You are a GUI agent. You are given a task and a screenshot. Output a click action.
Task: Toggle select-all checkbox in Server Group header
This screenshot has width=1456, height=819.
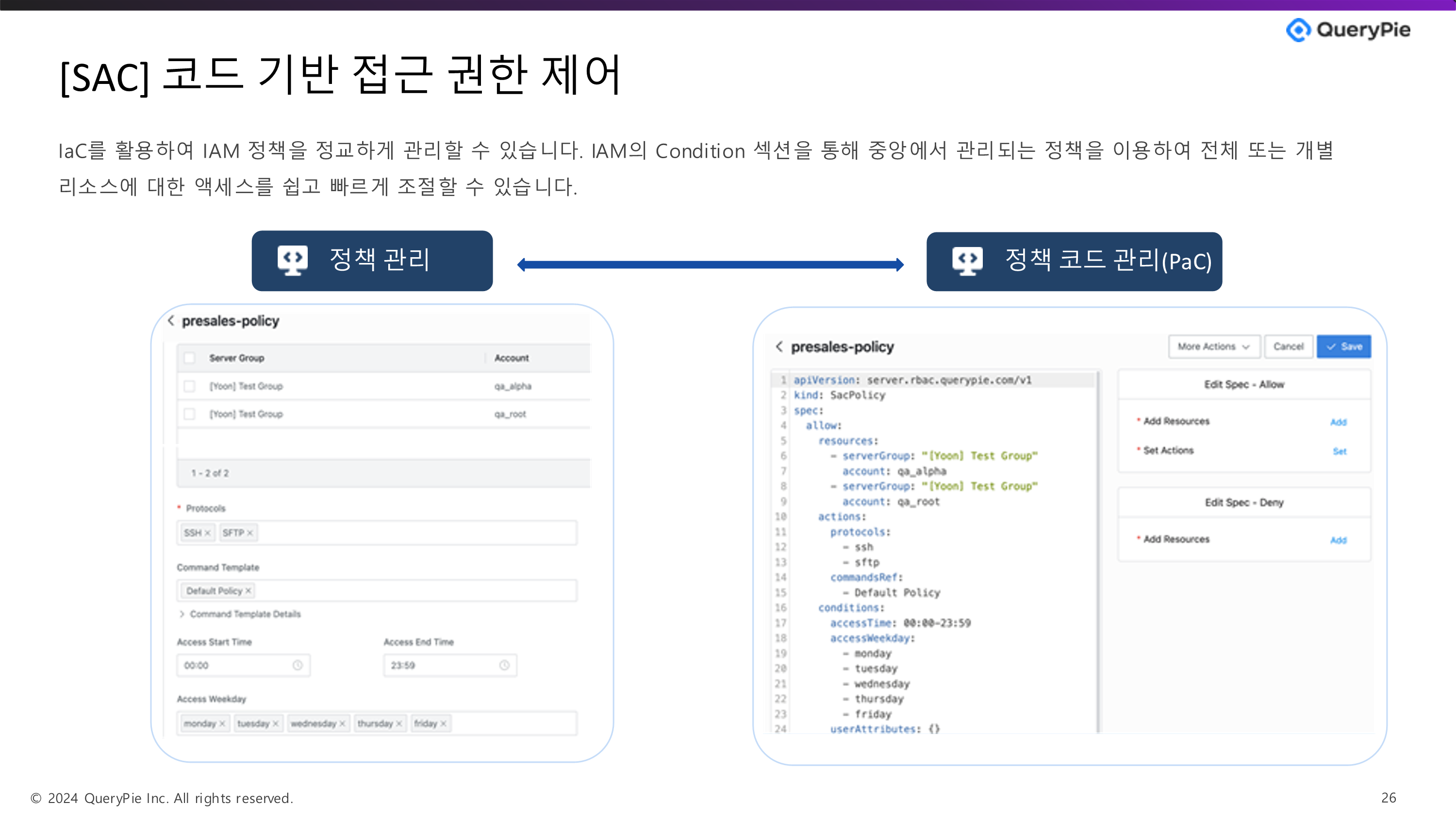tap(189, 358)
